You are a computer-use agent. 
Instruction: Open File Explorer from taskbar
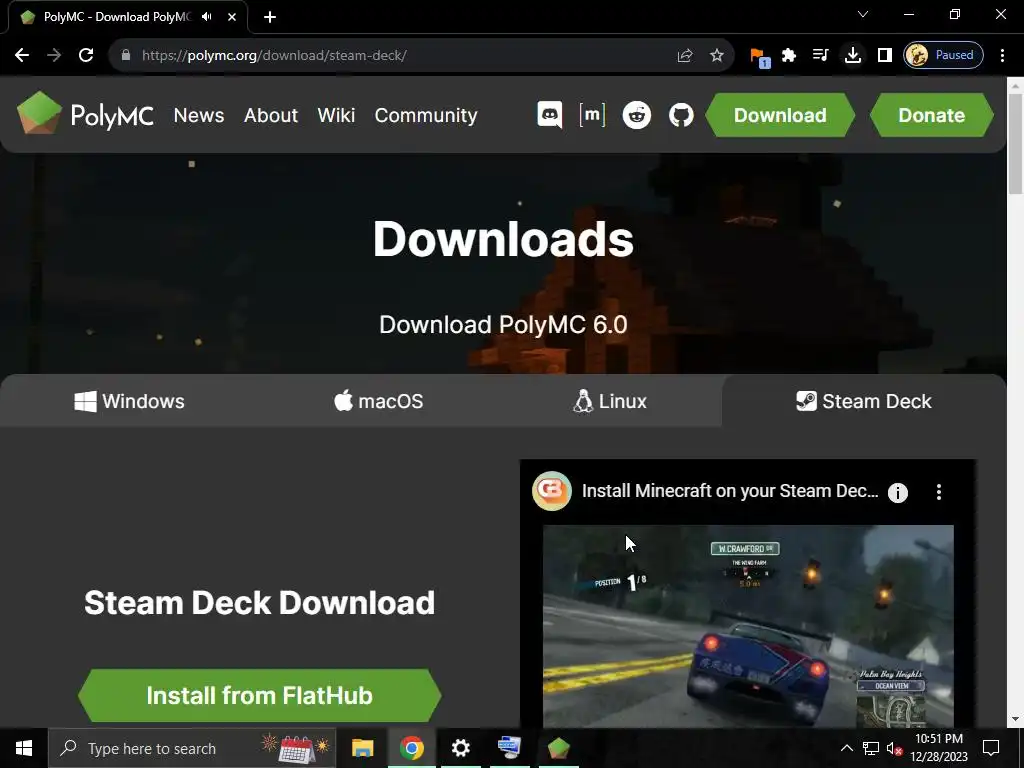point(362,748)
